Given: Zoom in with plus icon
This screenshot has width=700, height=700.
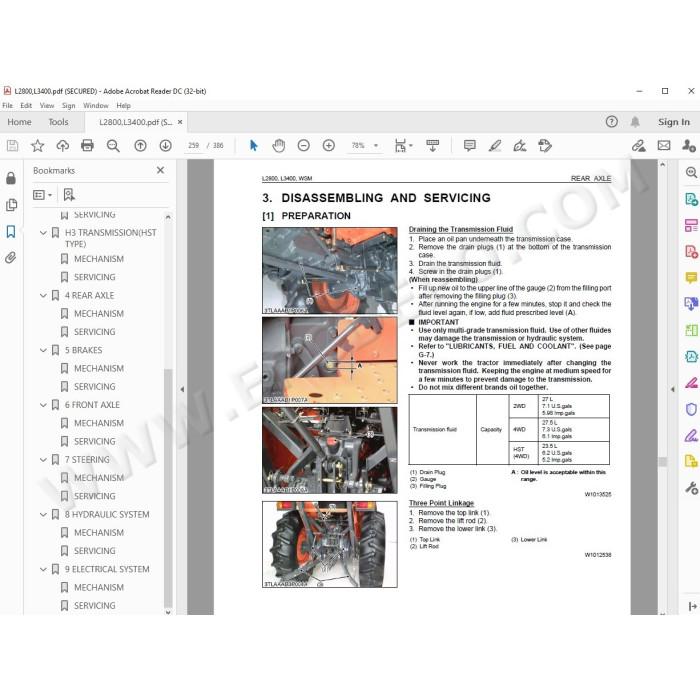Looking at the screenshot, I should tap(329, 146).
